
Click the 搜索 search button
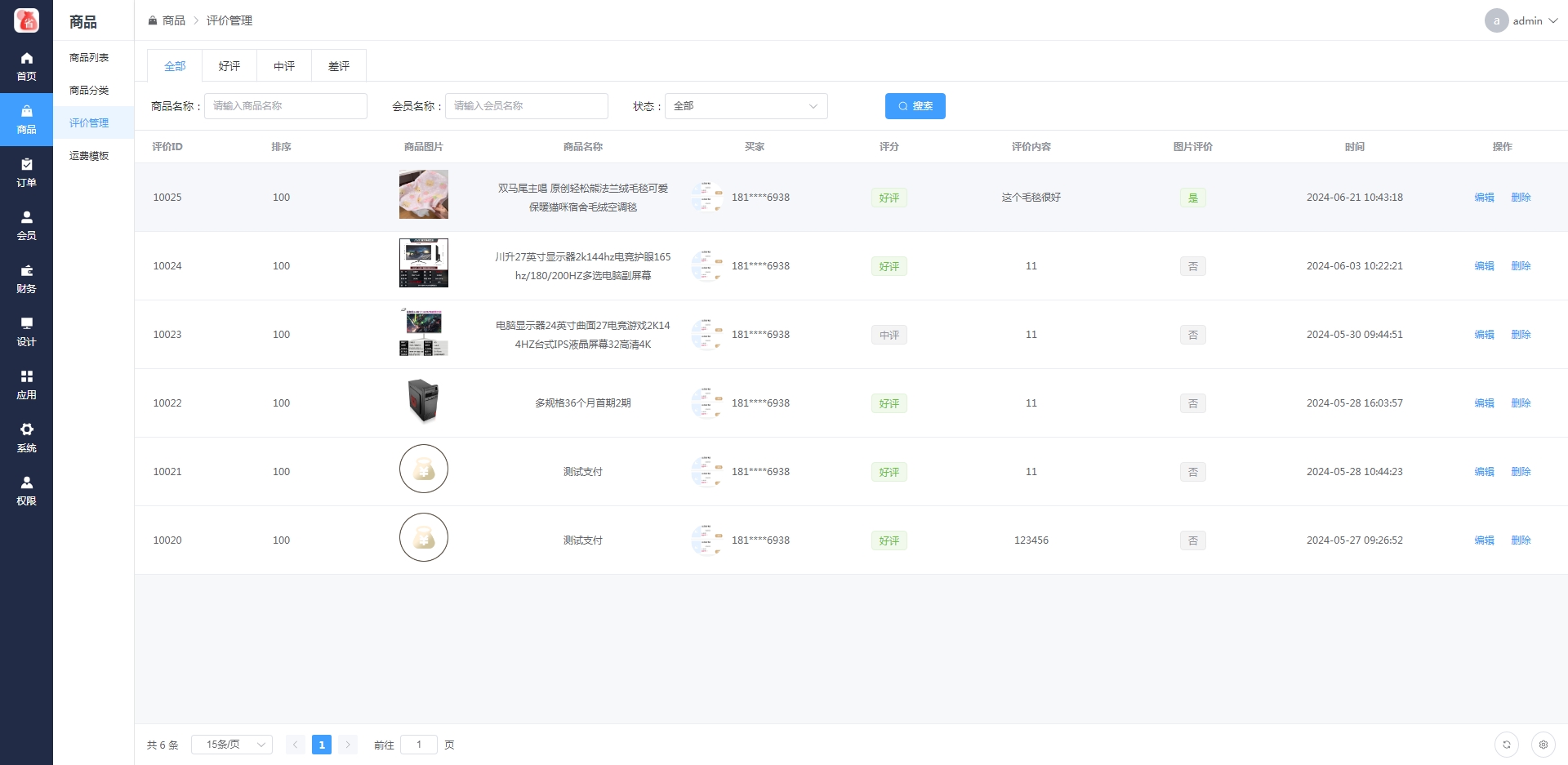click(x=915, y=106)
